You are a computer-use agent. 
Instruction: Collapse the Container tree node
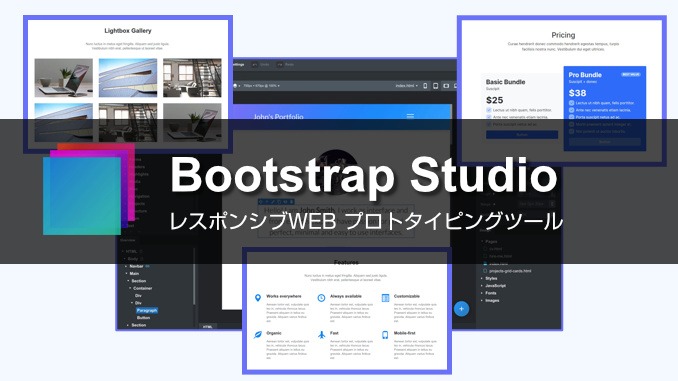tap(130, 288)
